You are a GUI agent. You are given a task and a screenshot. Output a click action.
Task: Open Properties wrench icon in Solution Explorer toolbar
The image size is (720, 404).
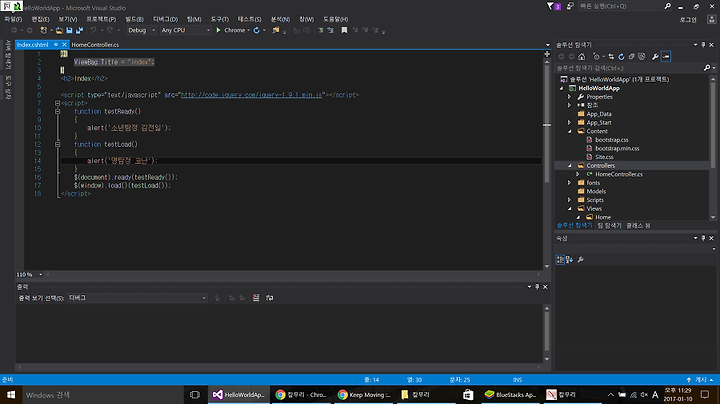655,56
